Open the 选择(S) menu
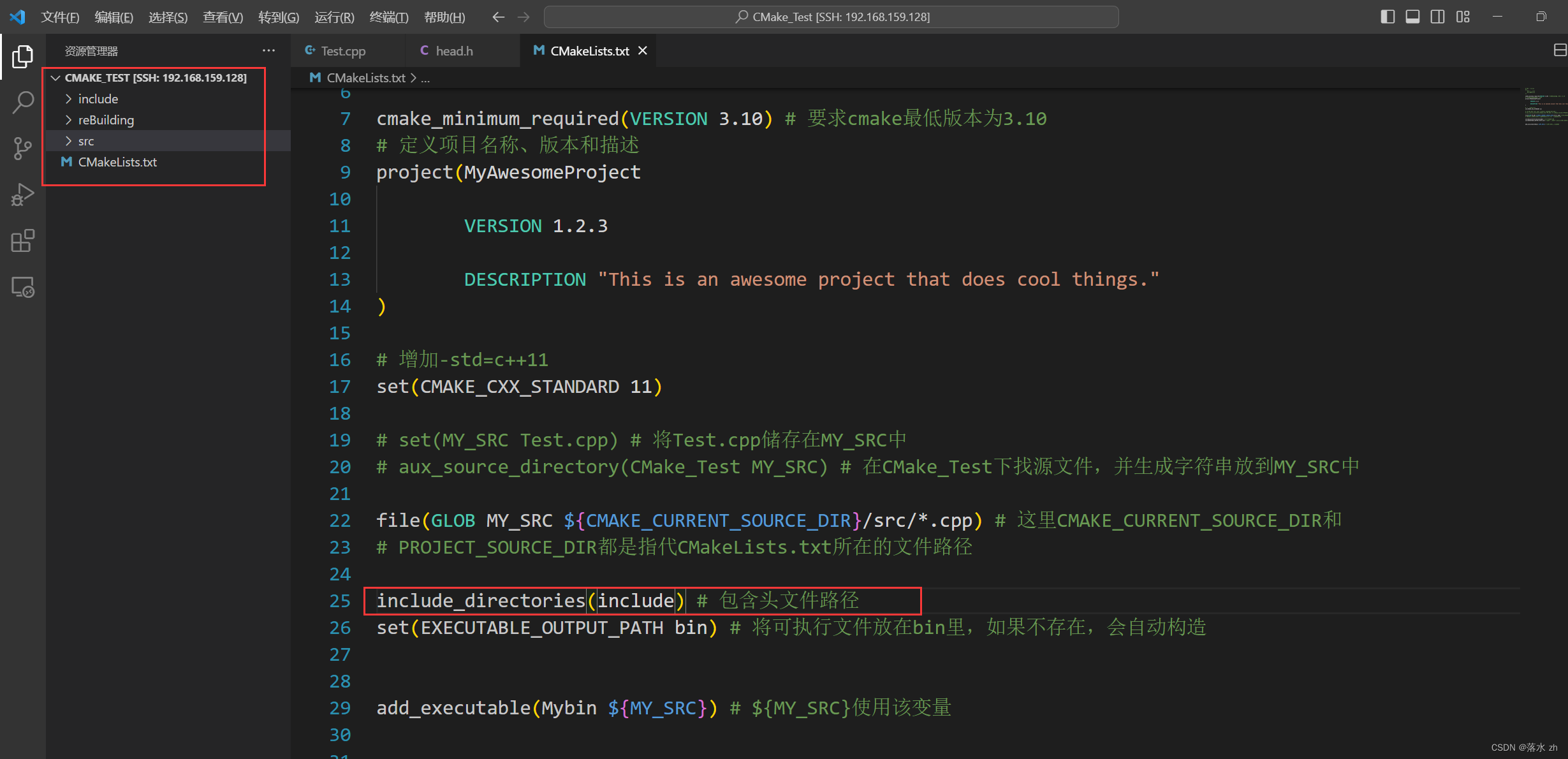1568x759 pixels. pos(168,17)
